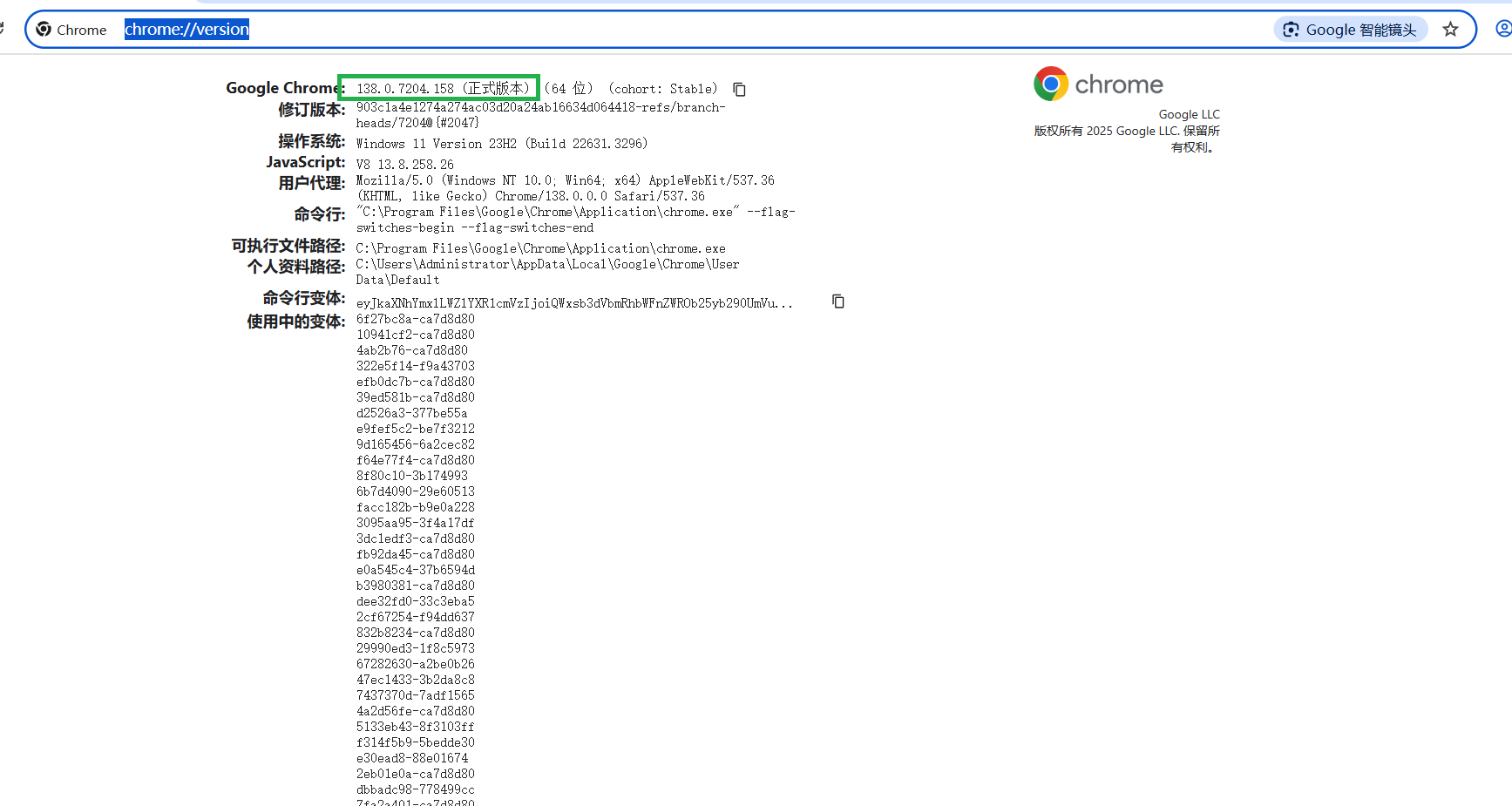Select the chrome://version text in the address bar
The height and width of the screenshot is (806, 1512).
point(186,28)
